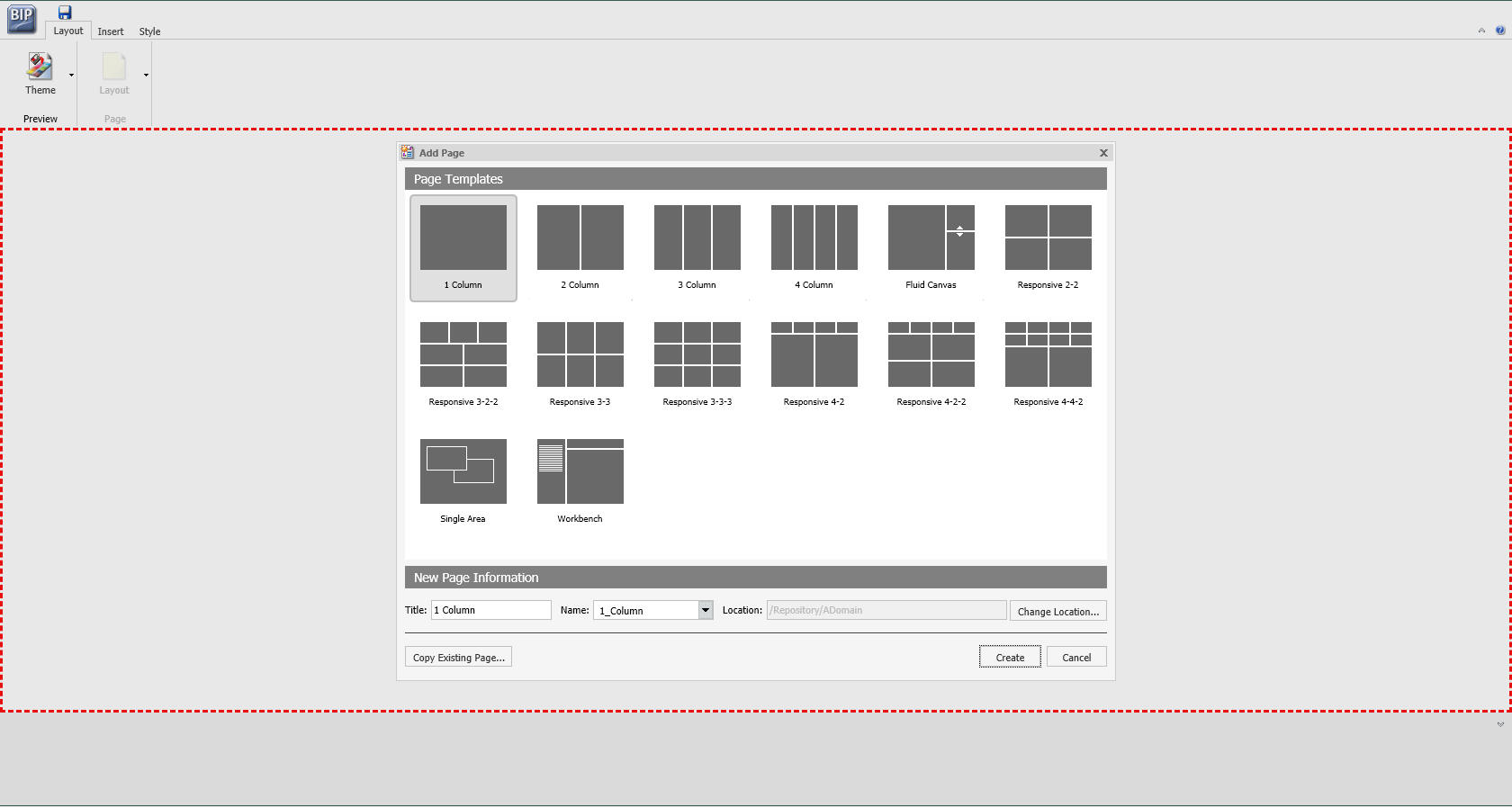
Task: Choose the 2 Column template thumbnail
Action: pos(580,238)
